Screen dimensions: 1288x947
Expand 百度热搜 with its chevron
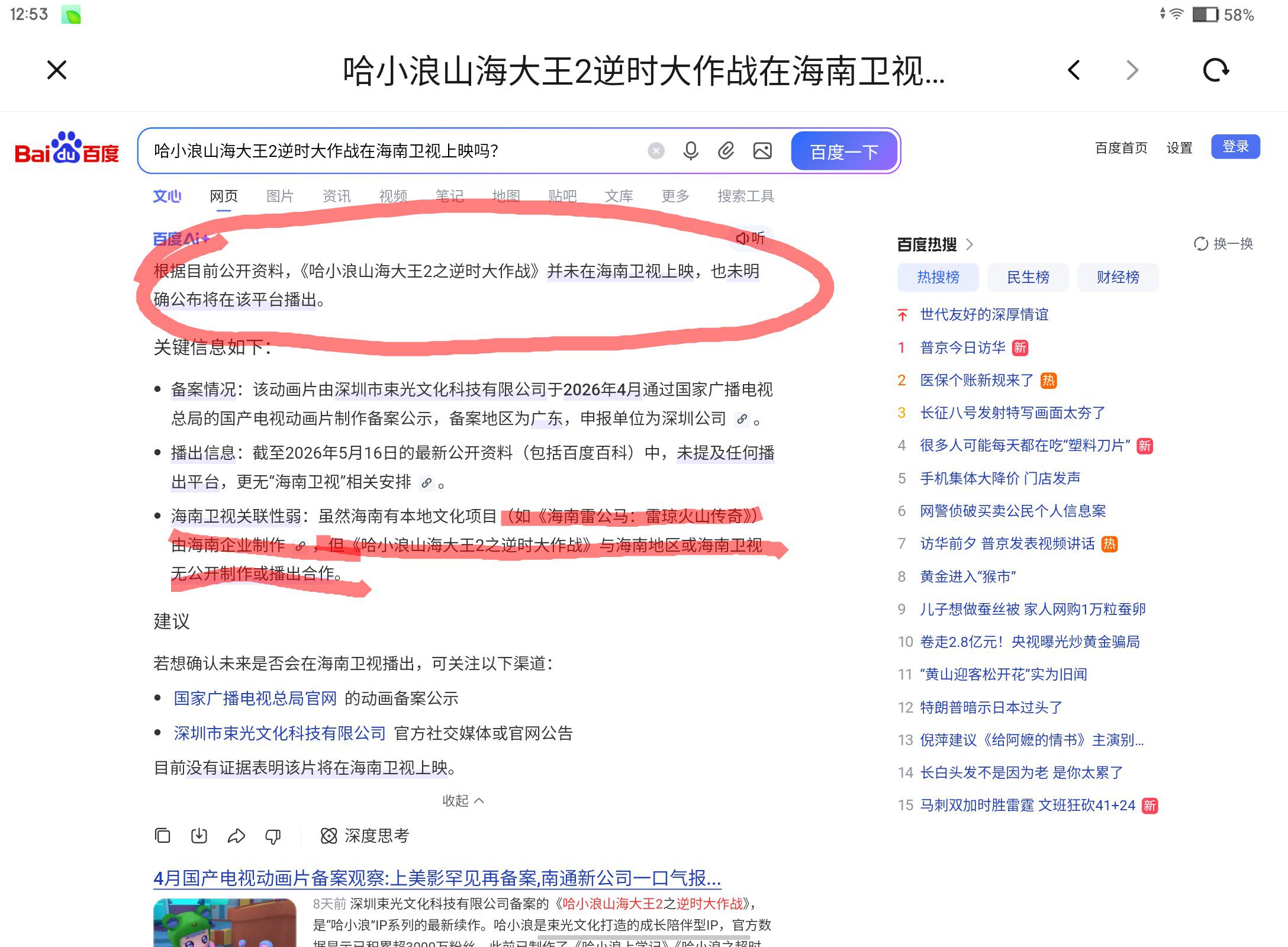coord(970,244)
